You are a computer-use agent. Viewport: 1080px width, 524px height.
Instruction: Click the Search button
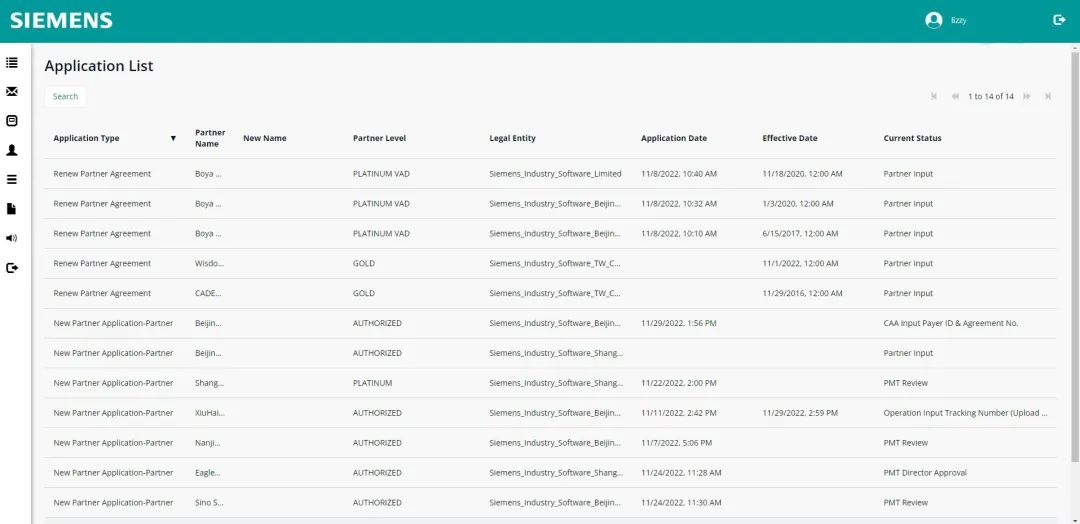coord(65,96)
